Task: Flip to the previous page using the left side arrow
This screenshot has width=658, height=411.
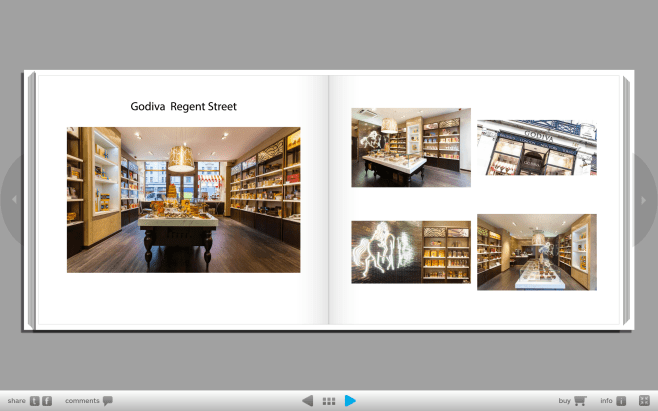Action: point(13,200)
